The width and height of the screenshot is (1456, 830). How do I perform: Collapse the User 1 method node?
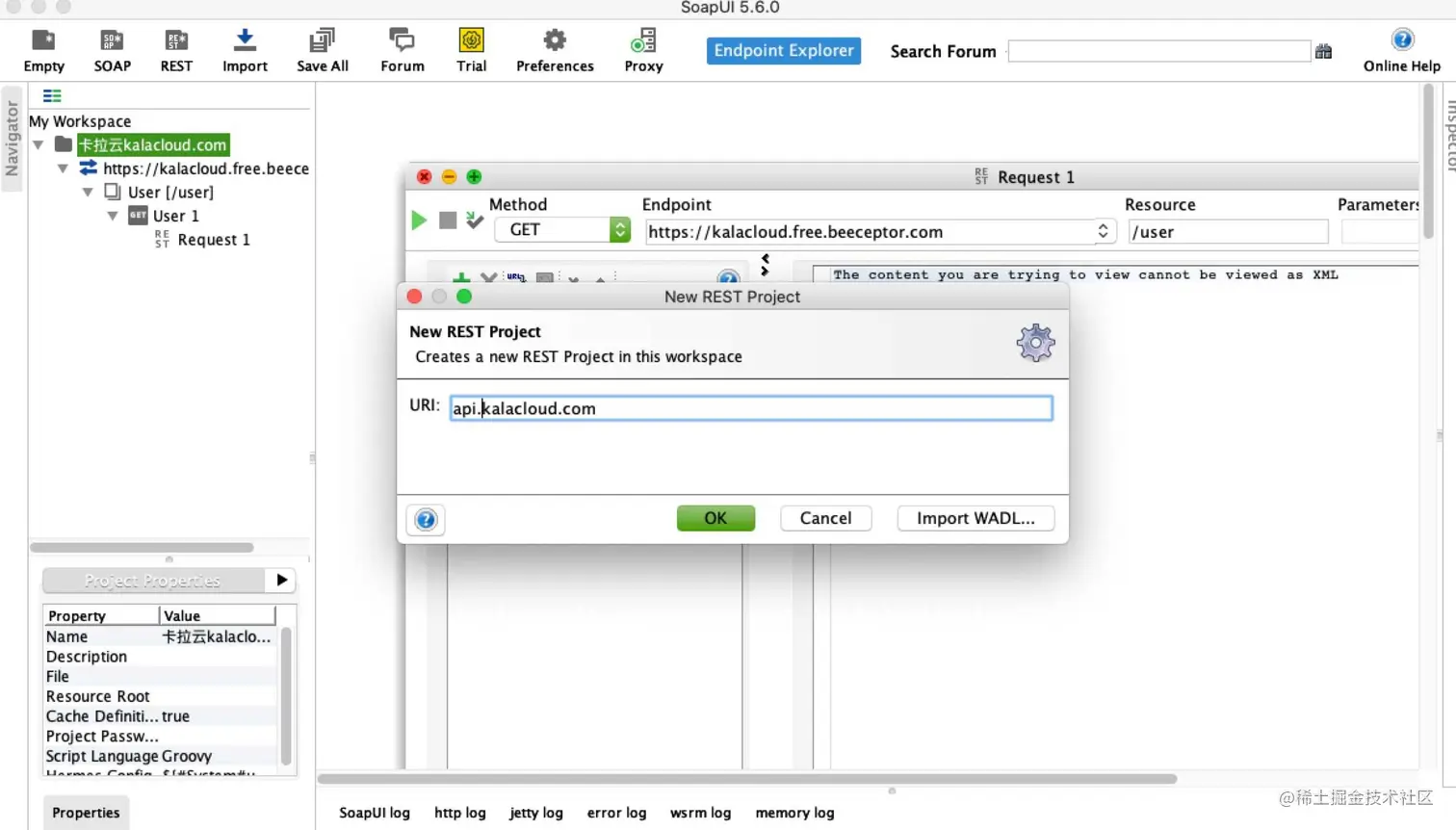click(x=113, y=216)
